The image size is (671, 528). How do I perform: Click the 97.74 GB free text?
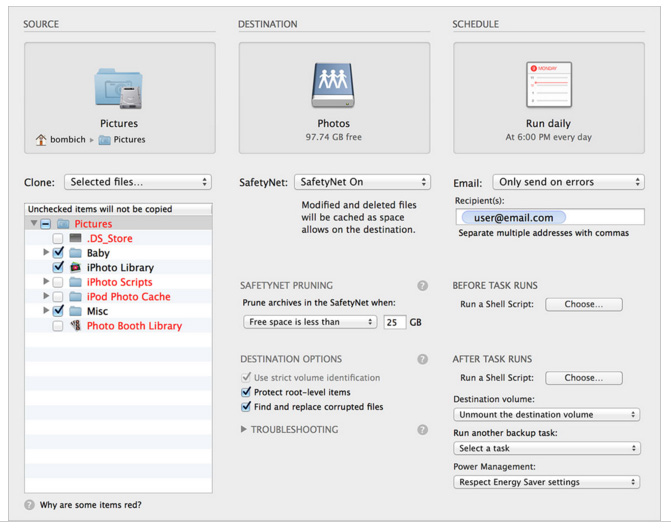coord(333,137)
